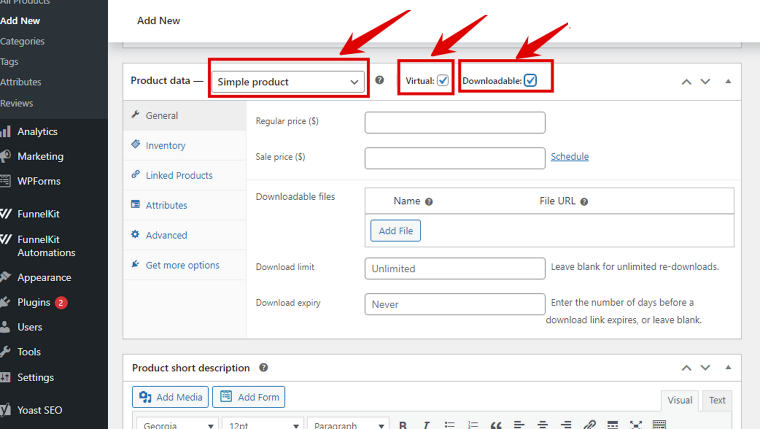Viewport: 760px width, 429px height.
Task: Move Product short description panel down
Action: point(705,368)
